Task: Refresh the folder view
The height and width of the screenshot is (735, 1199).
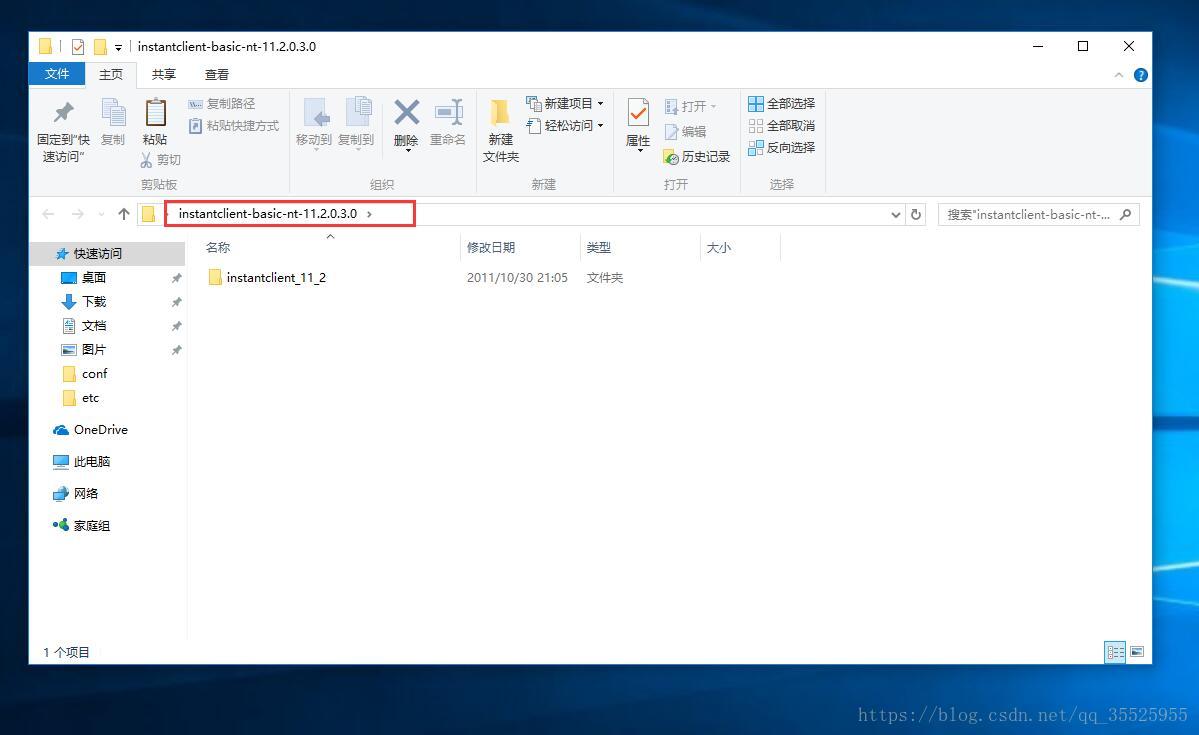Action: click(916, 215)
